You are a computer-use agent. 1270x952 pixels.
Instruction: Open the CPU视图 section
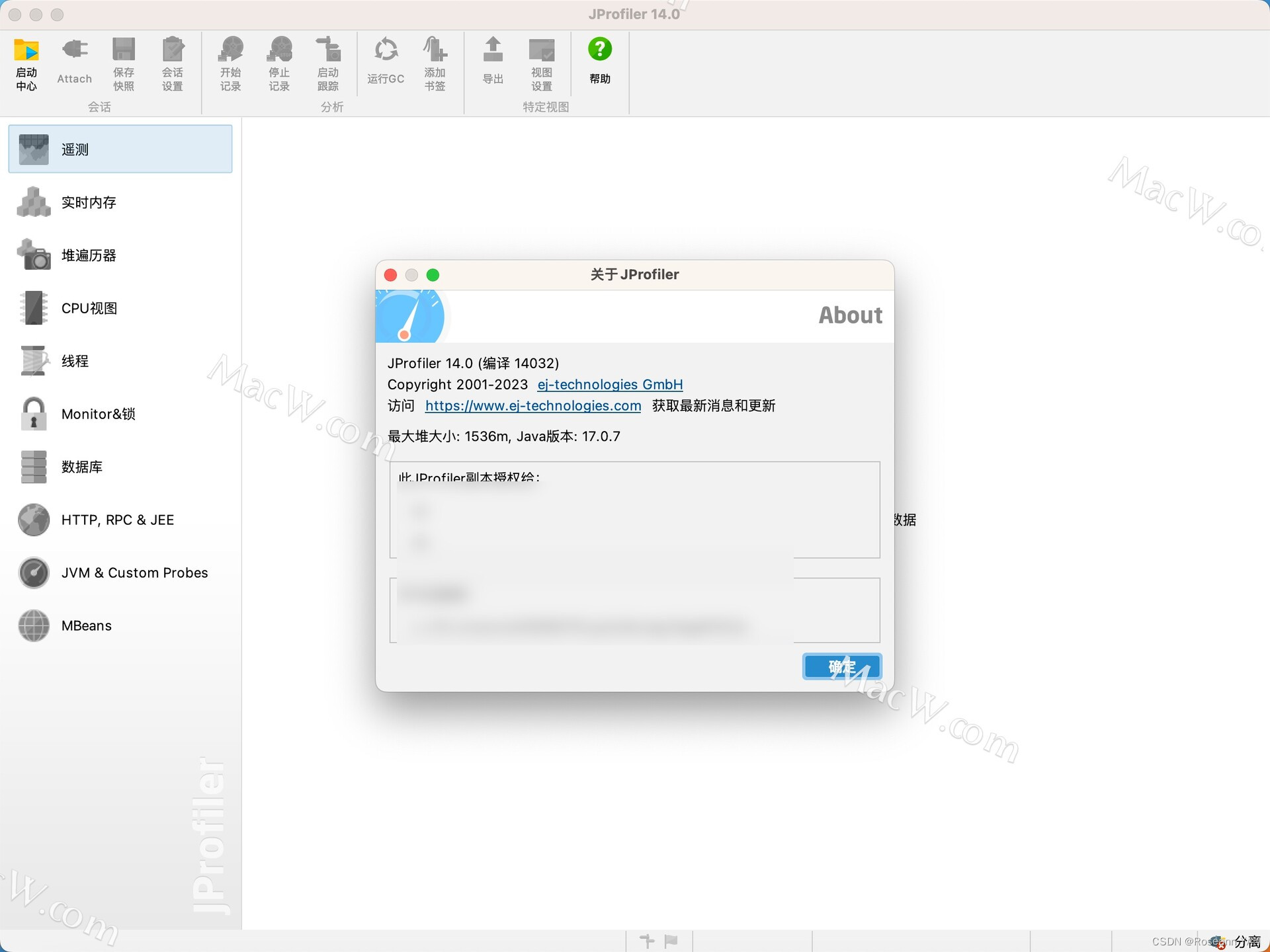(x=120, y=308)
